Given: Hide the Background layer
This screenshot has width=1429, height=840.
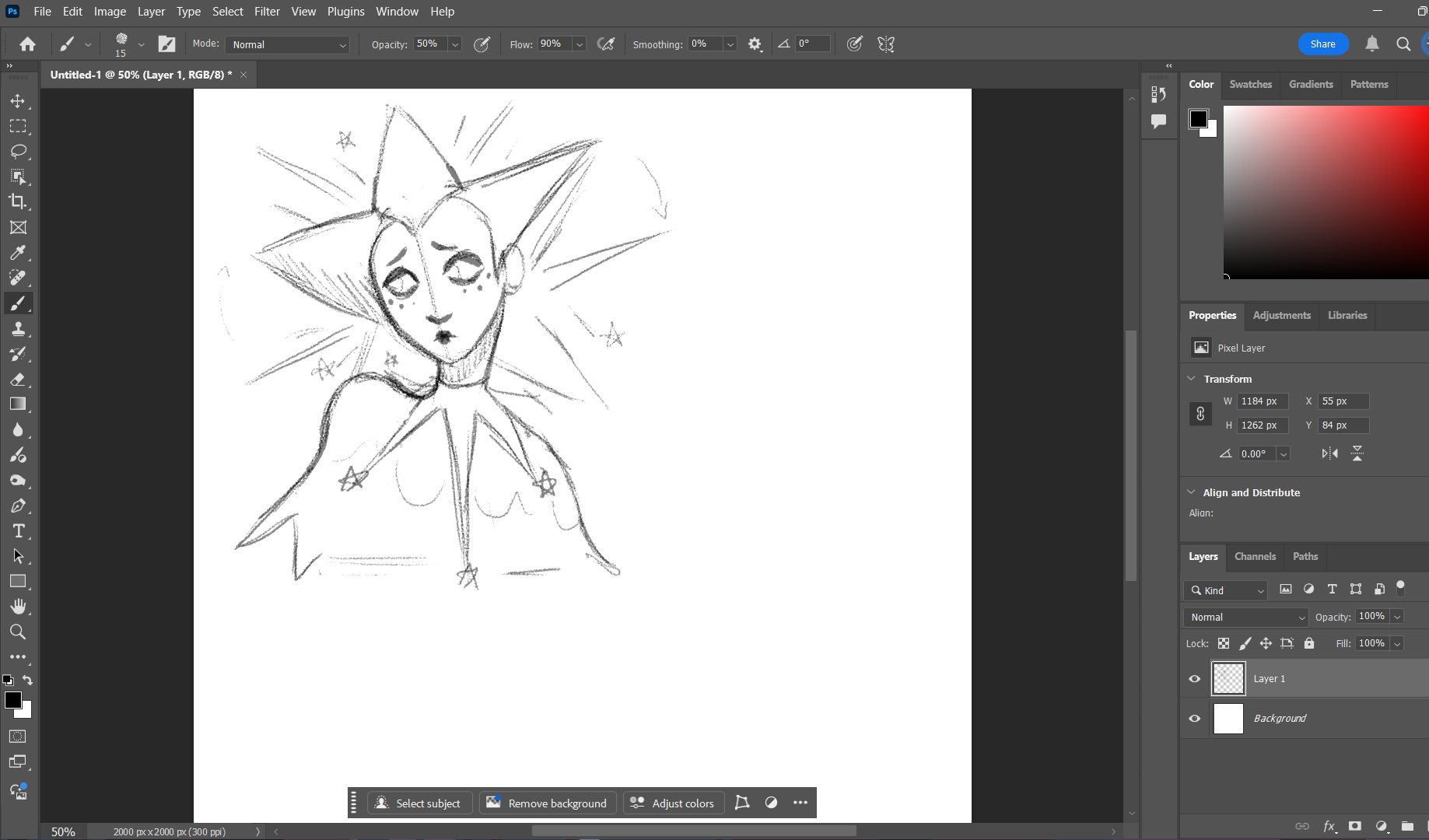Looking at the screenshot, I should 1195,719.
